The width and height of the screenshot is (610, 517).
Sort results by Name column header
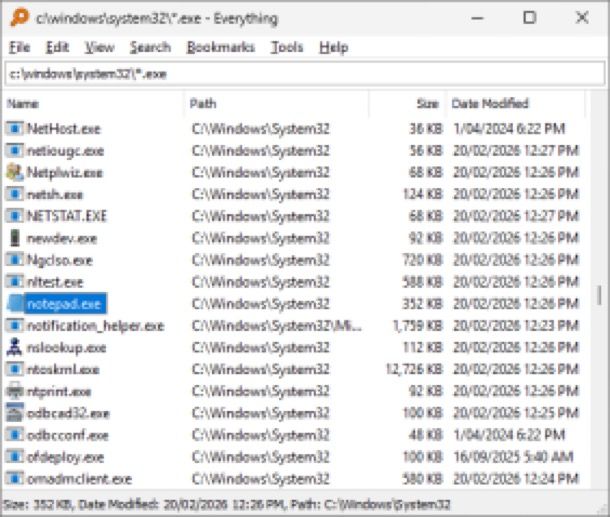click(93, 103)
